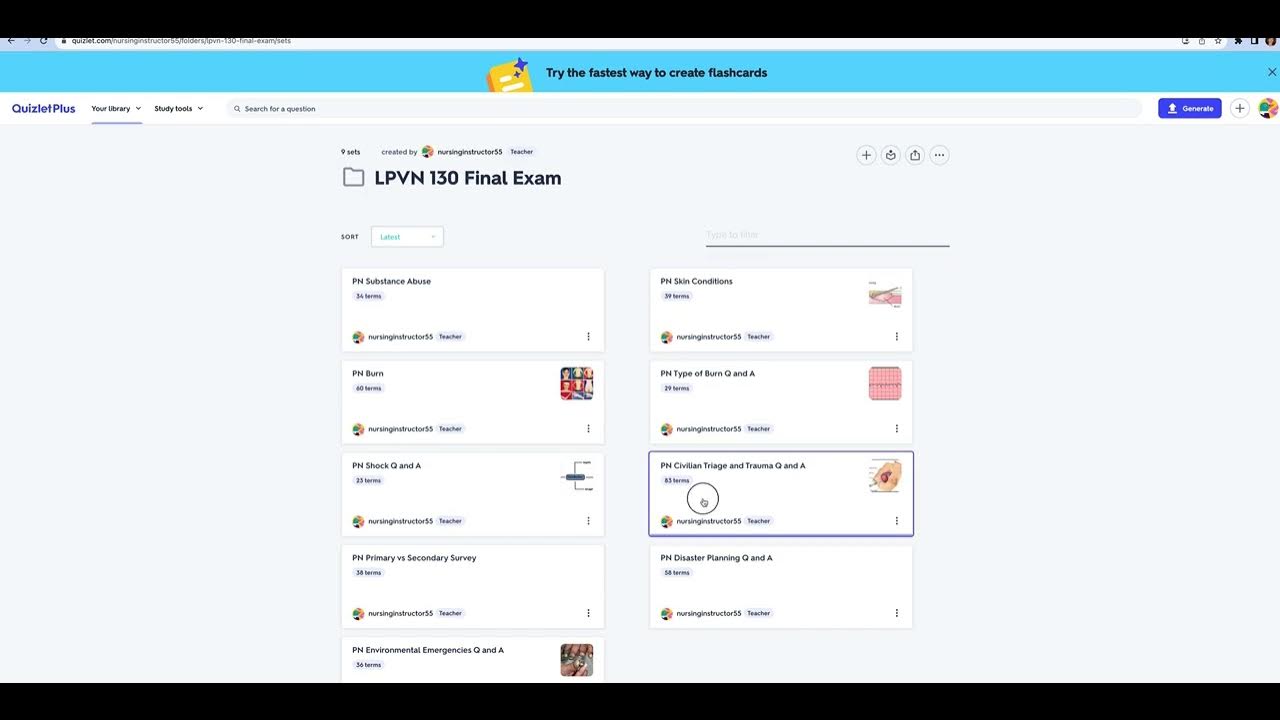Click the browser forward arrow

point(27,41)
